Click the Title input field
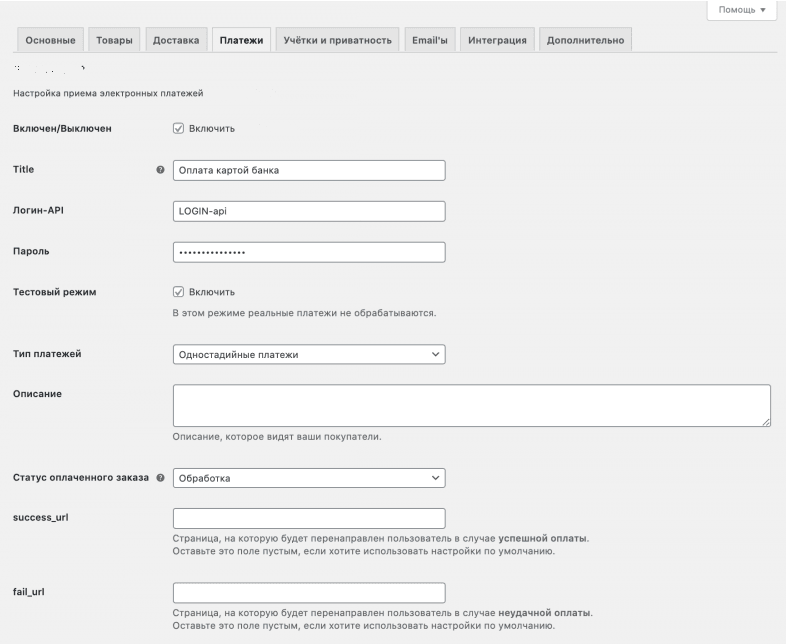 click(309, 170)
